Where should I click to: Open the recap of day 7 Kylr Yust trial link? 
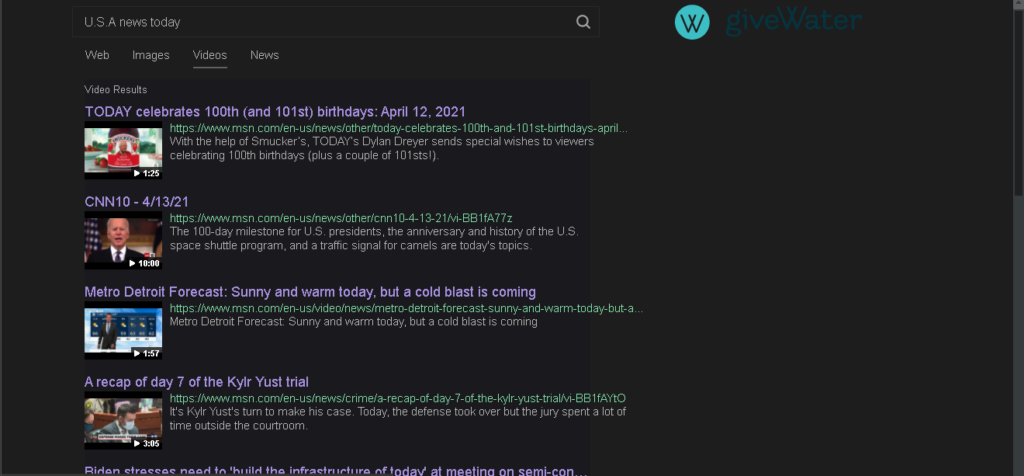(197, 382)
